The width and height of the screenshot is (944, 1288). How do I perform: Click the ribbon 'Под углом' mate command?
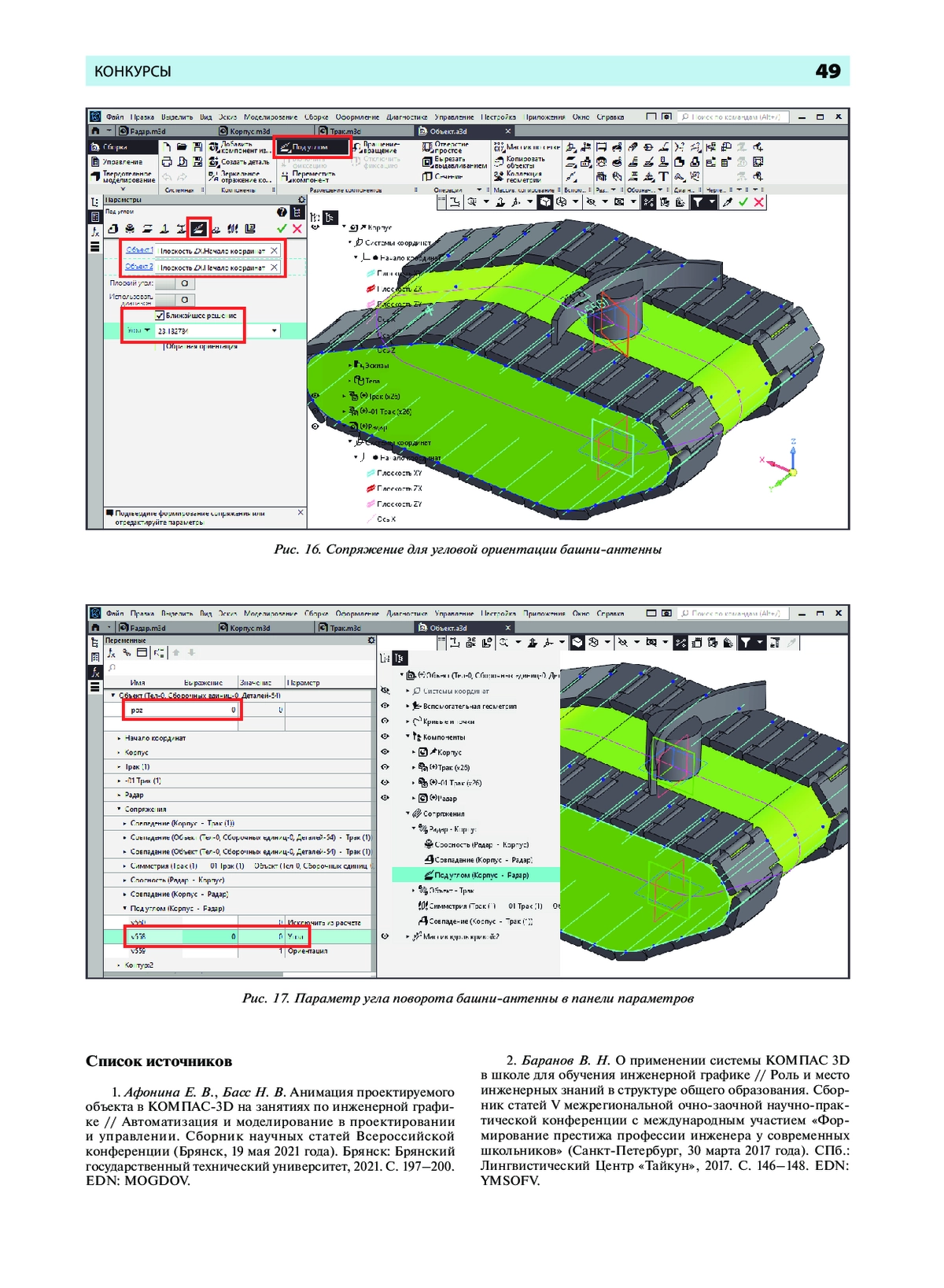coord(312,147)
